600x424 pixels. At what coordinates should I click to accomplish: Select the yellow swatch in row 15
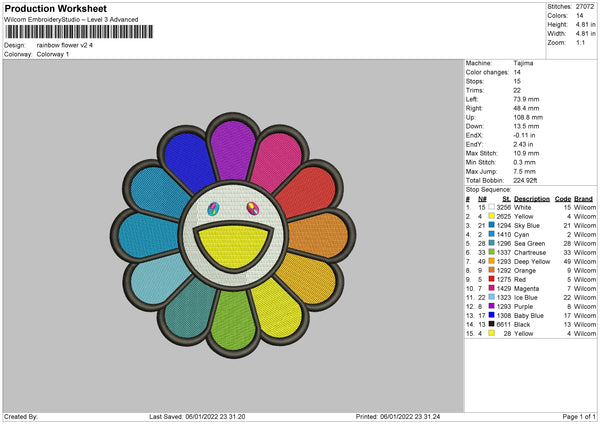click(x=491, y=333)
